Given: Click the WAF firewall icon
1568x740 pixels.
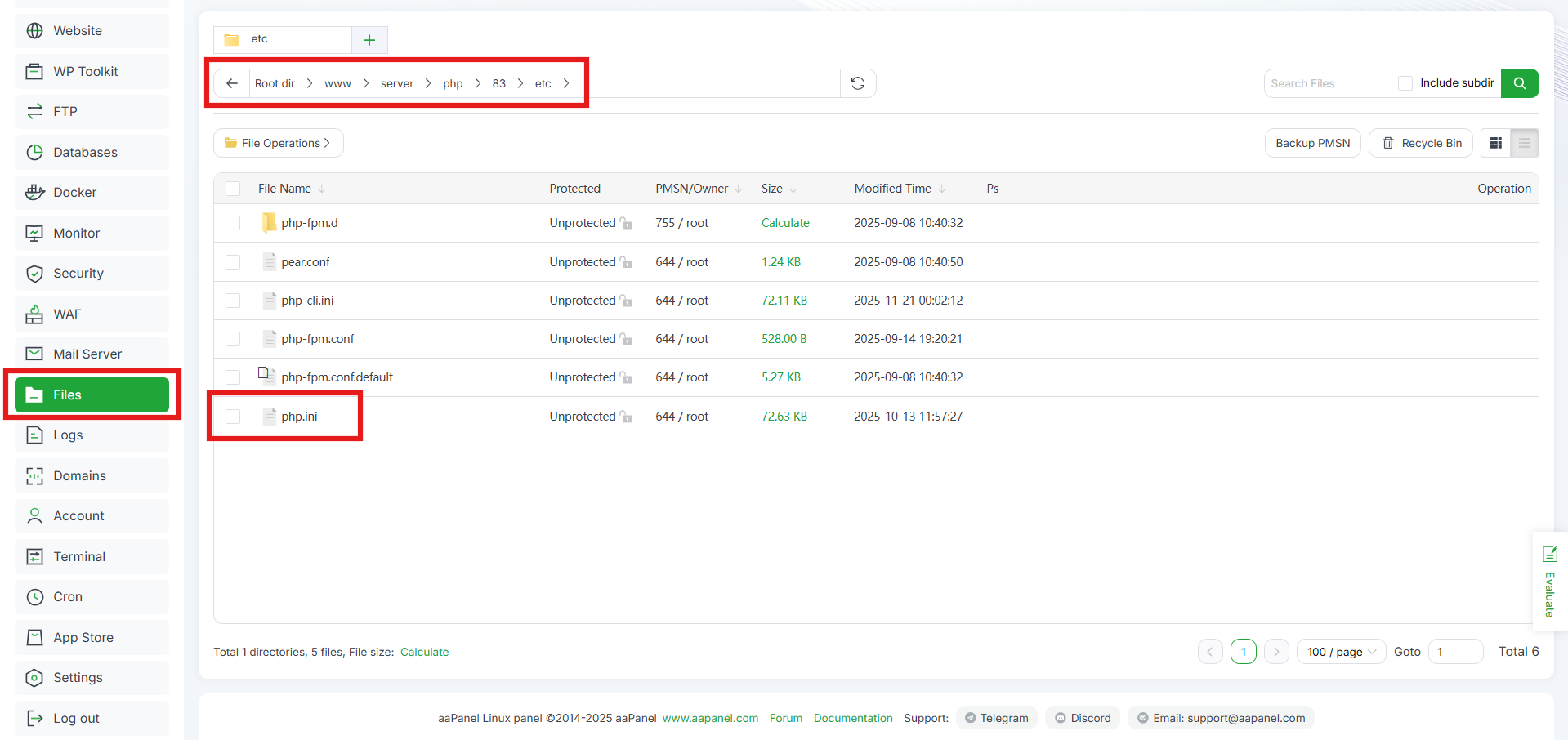Looking at the screenshot, I should click(34, 314).
